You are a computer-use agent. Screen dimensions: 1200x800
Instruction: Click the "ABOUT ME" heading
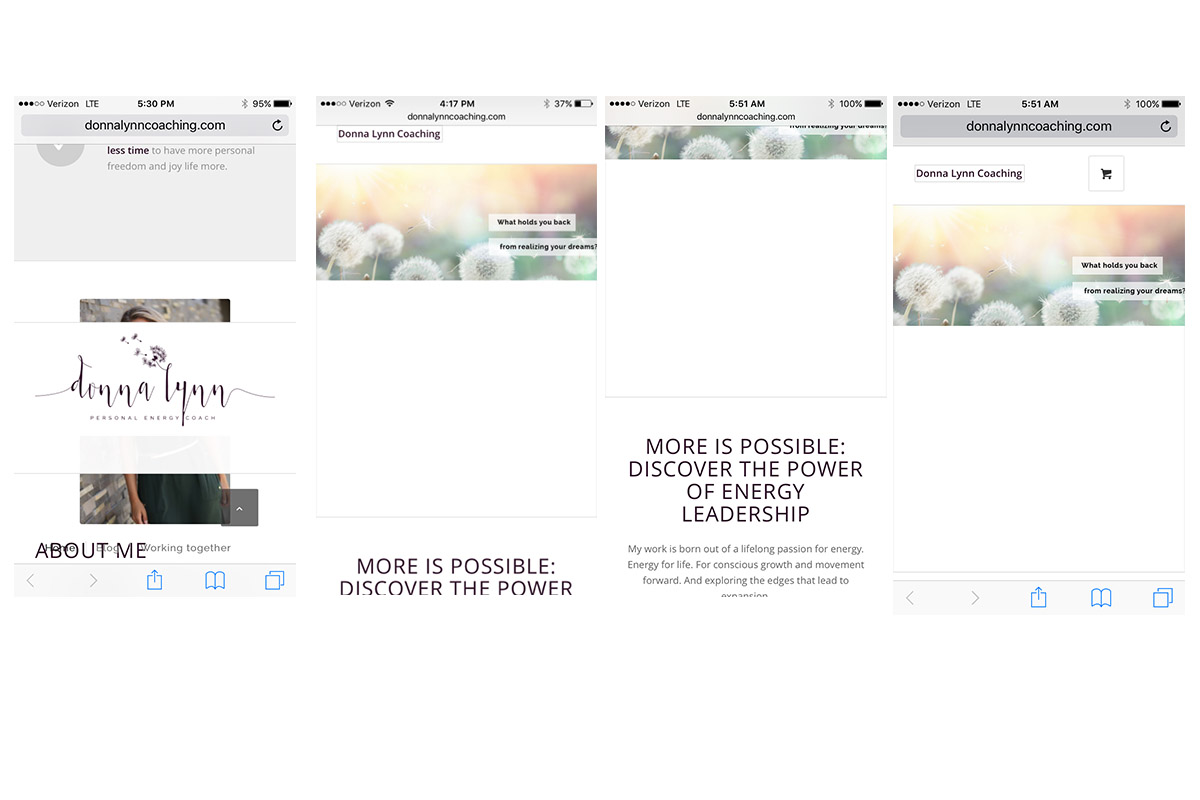coord(91,551)
